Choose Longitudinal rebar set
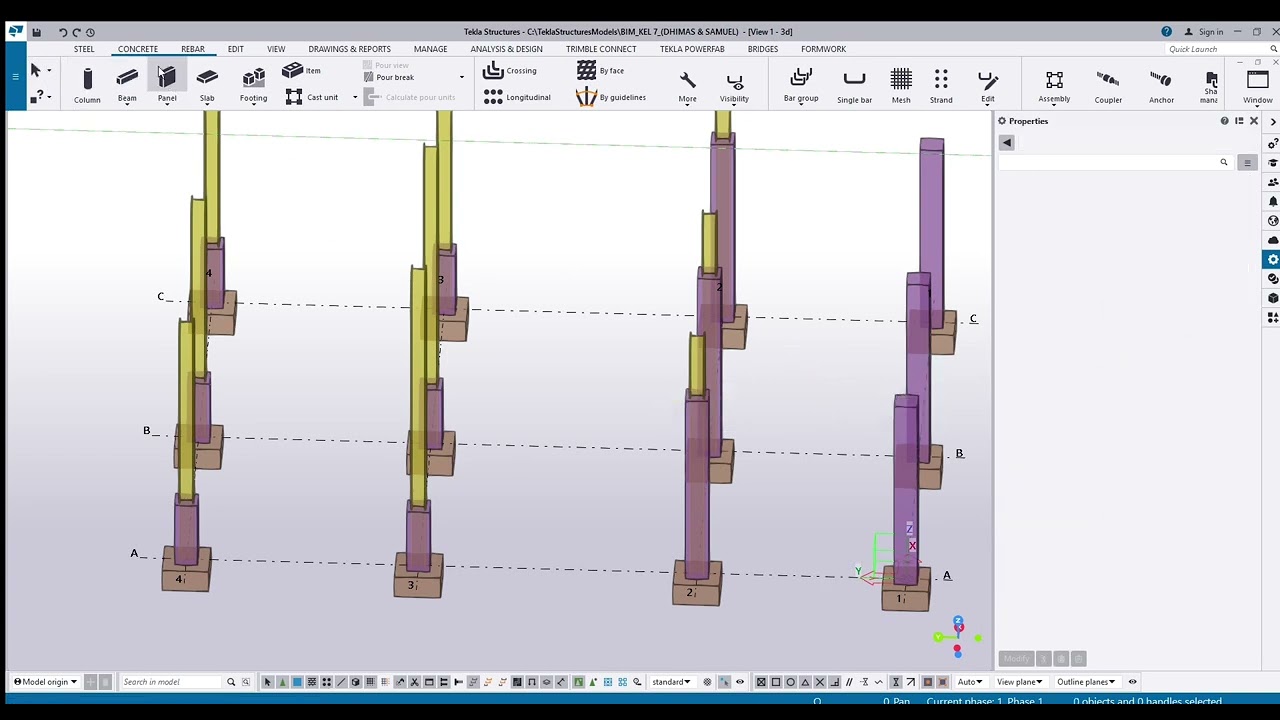 point(517,97)
